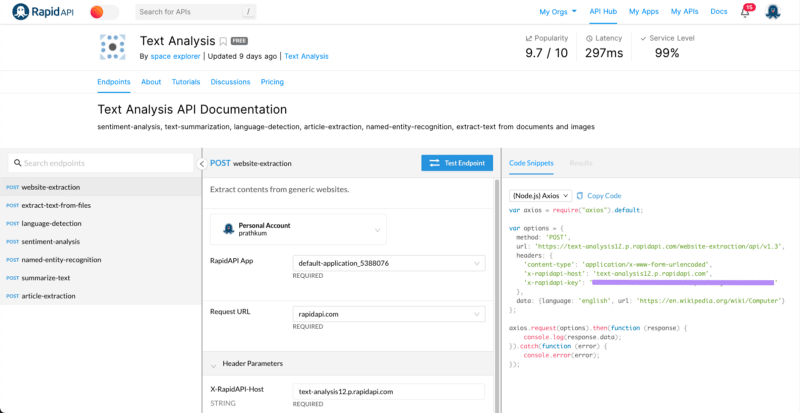
Task: Open the Code Snippets tab
Action: pyautogui.click(x=531, y=163)
